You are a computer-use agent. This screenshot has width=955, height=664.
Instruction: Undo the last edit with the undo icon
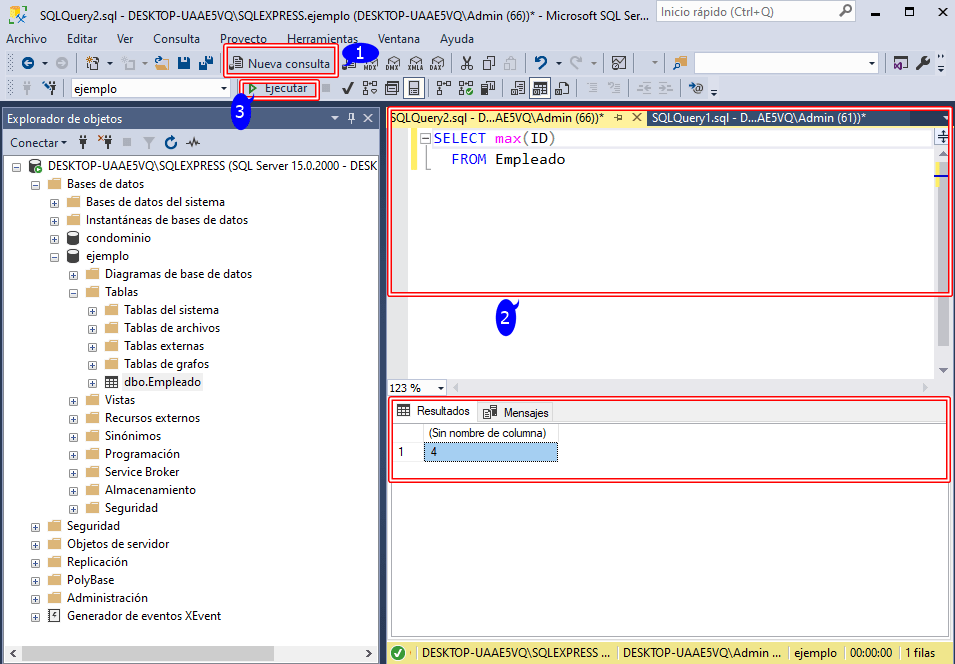click(540, 62)
